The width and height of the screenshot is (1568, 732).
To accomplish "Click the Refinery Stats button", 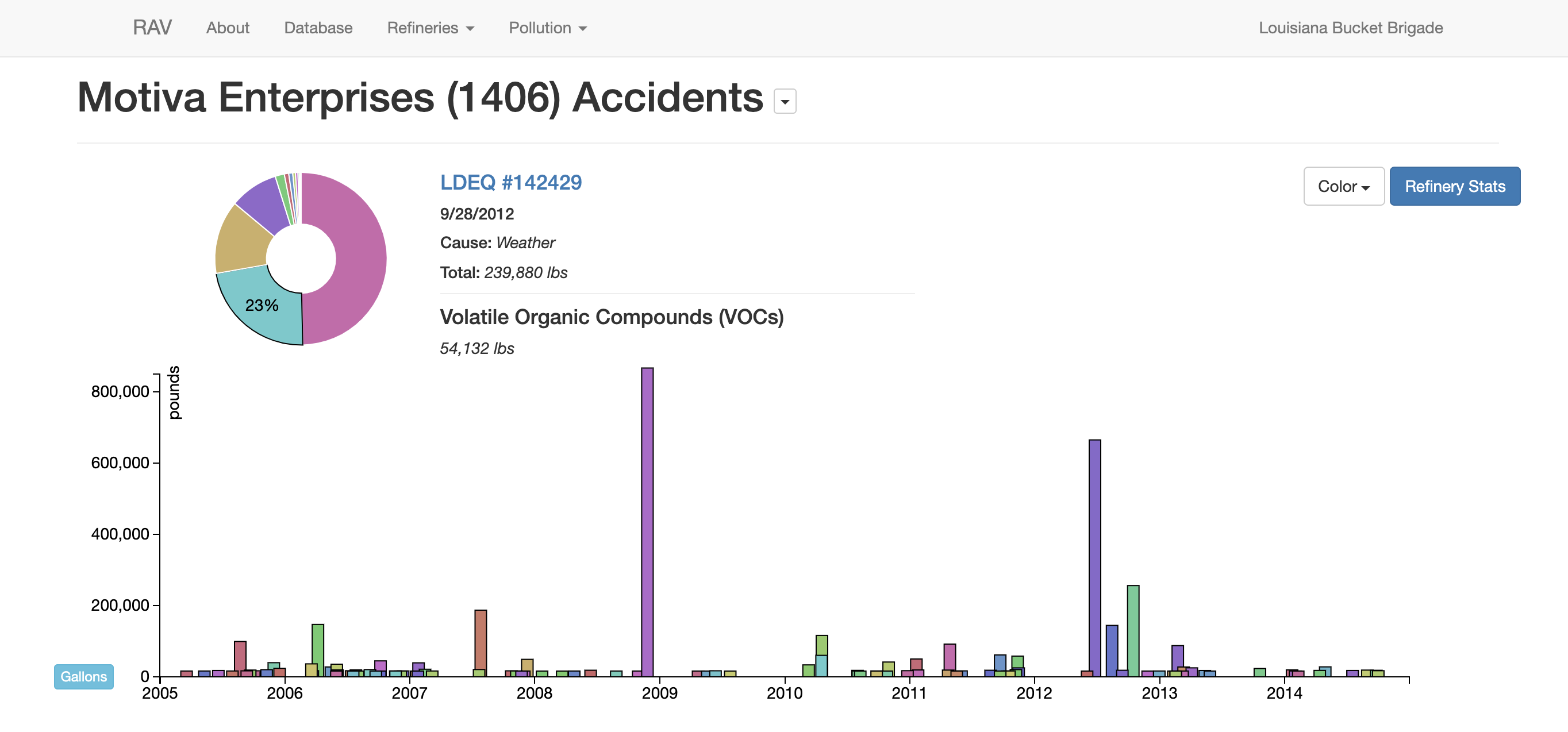I will 1455,186.
